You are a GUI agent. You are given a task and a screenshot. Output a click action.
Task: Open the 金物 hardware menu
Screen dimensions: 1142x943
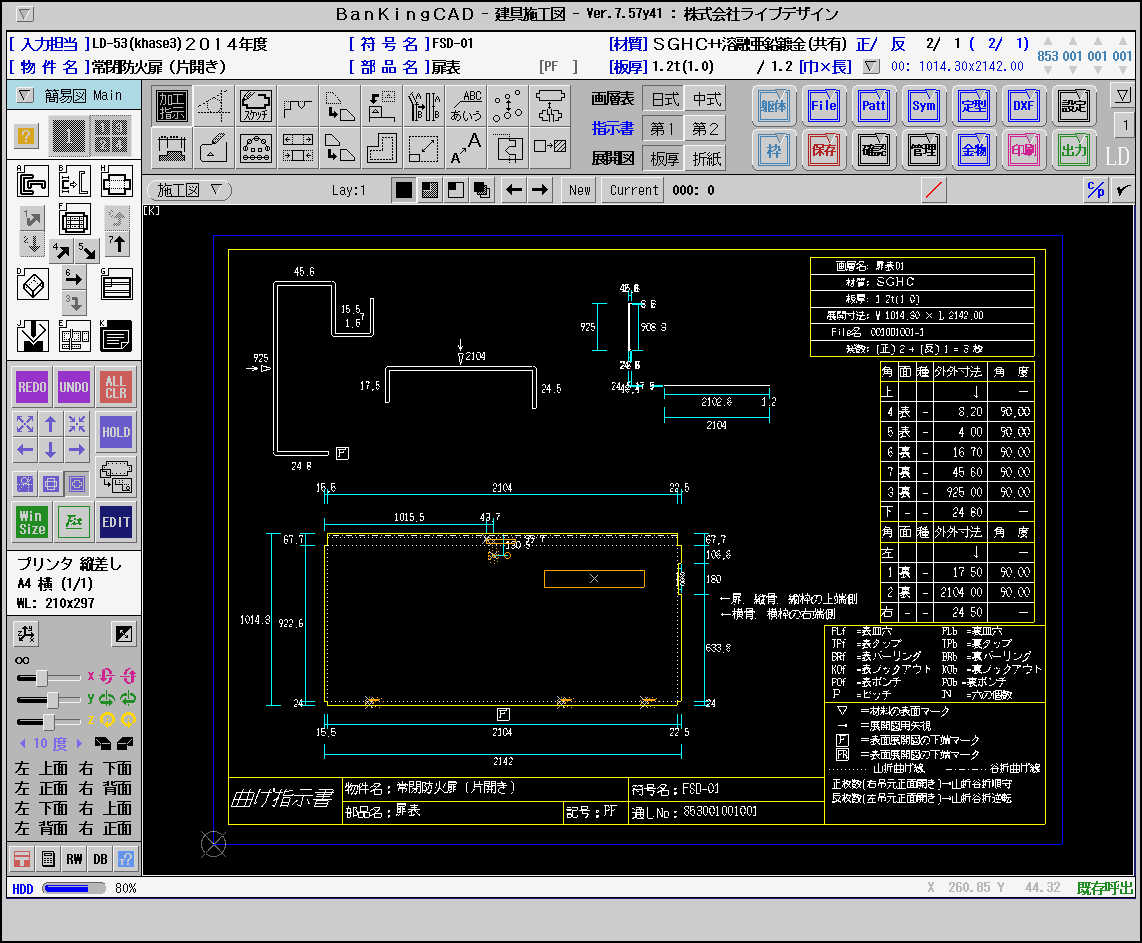tap(974, 150)
